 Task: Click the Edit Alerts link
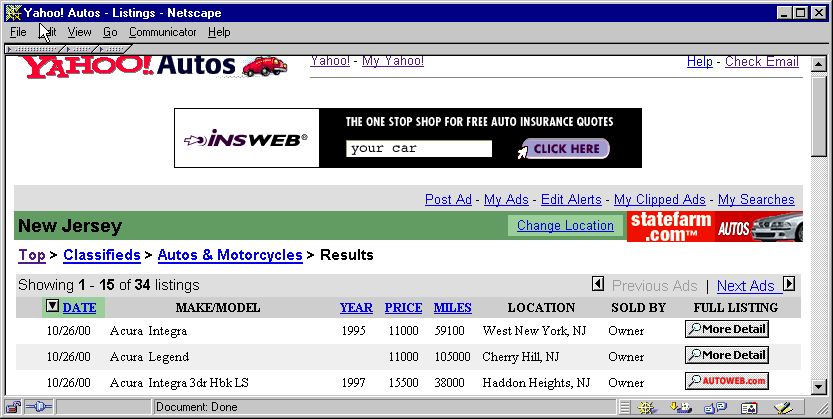(571, 200)
